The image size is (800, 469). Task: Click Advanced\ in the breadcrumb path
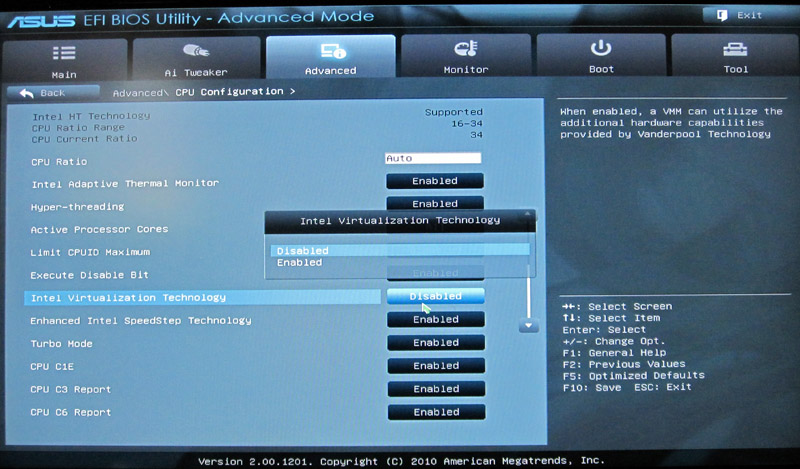pyautogui.click(x=140, y=93)
